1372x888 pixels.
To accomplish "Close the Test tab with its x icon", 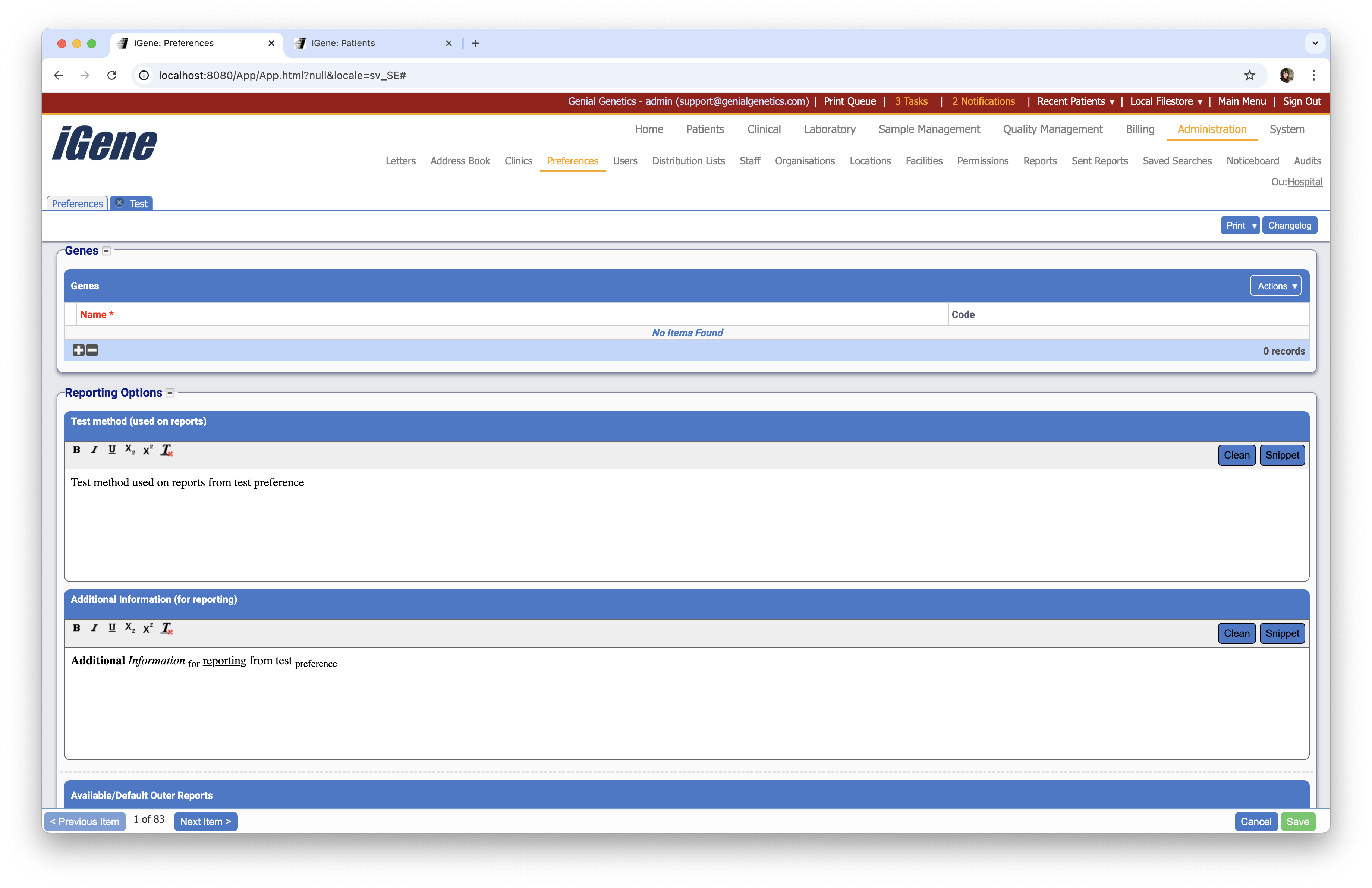I will tap(119, 203).
